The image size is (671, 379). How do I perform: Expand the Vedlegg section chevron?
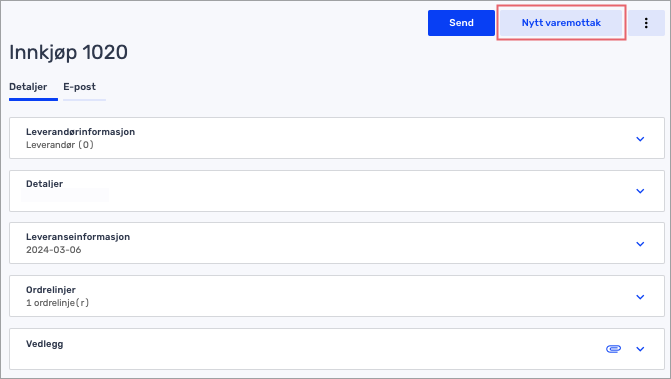(x=640, y=349)
